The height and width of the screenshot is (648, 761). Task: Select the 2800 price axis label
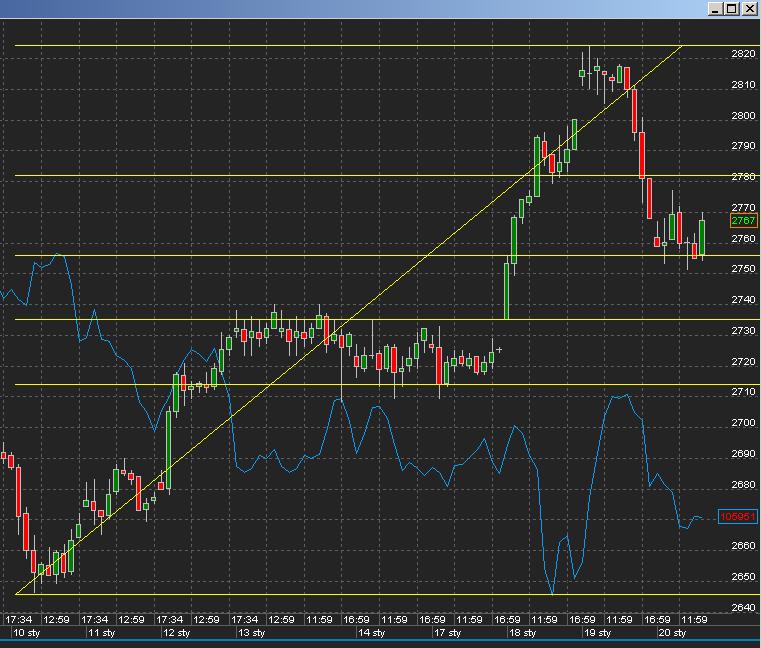click(743, 116)
